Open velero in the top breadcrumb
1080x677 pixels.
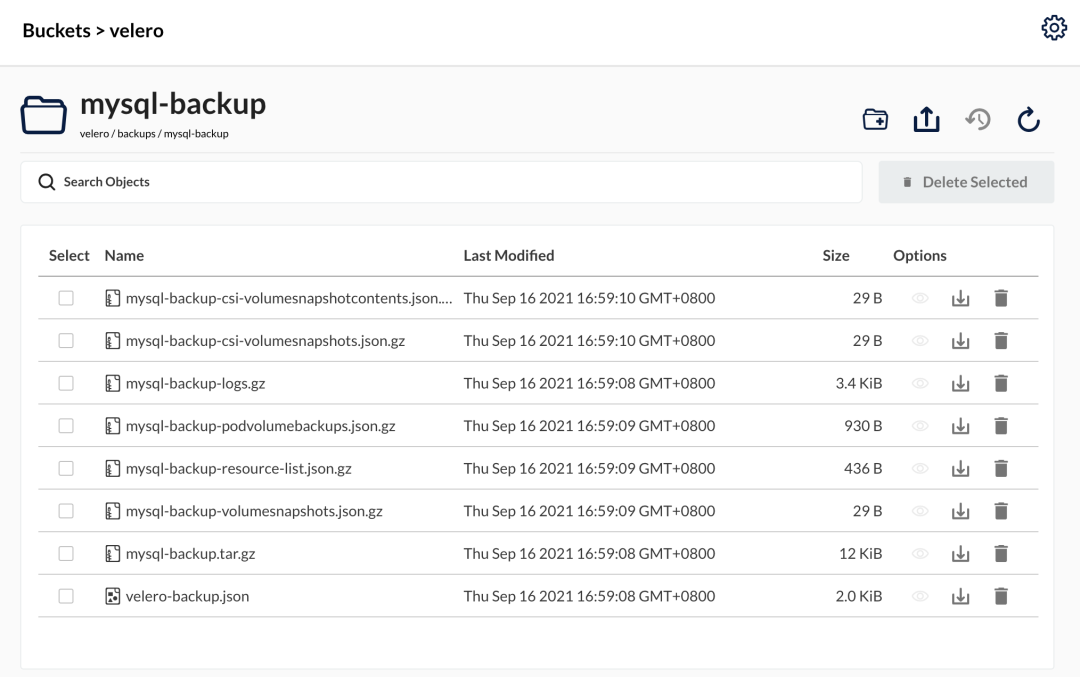(x=136, y=30)
